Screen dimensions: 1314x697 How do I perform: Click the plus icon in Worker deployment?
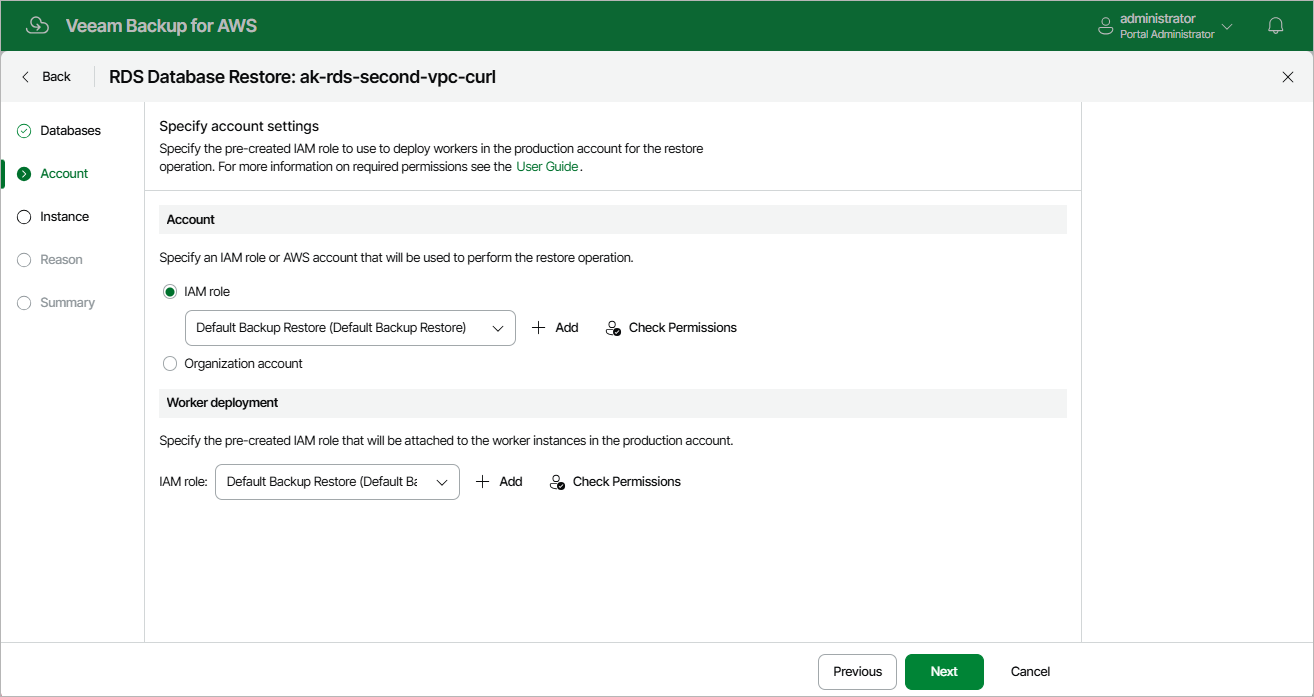[482, 482]
